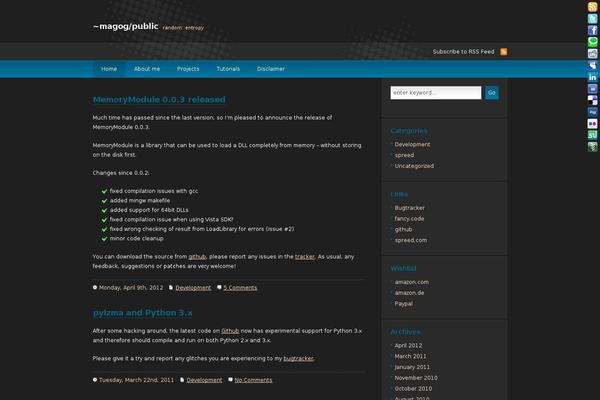Click the ~magog/public site title

pyautogui.click(x=126, y=26)
